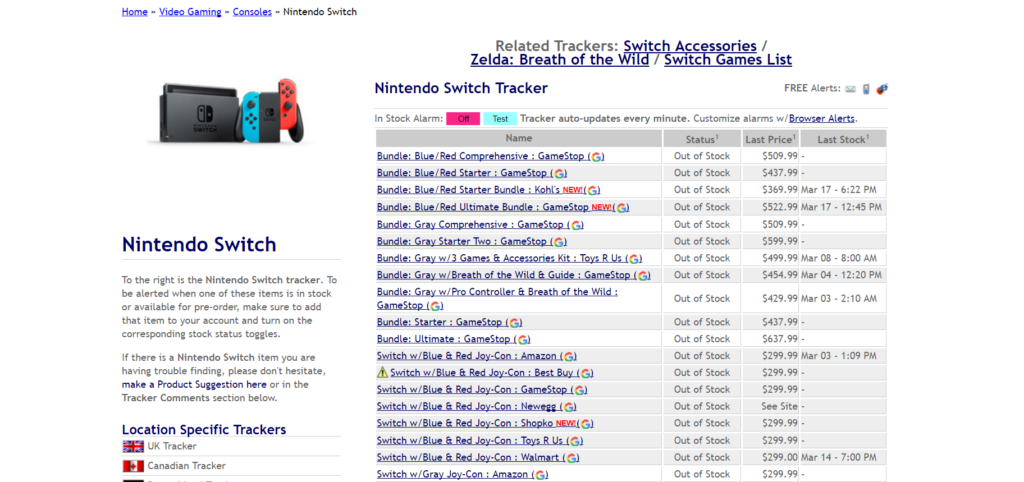Click Google icon for Blue & Red Joy-Con GameStop
1024x482 pixels.
click(581, 390)
